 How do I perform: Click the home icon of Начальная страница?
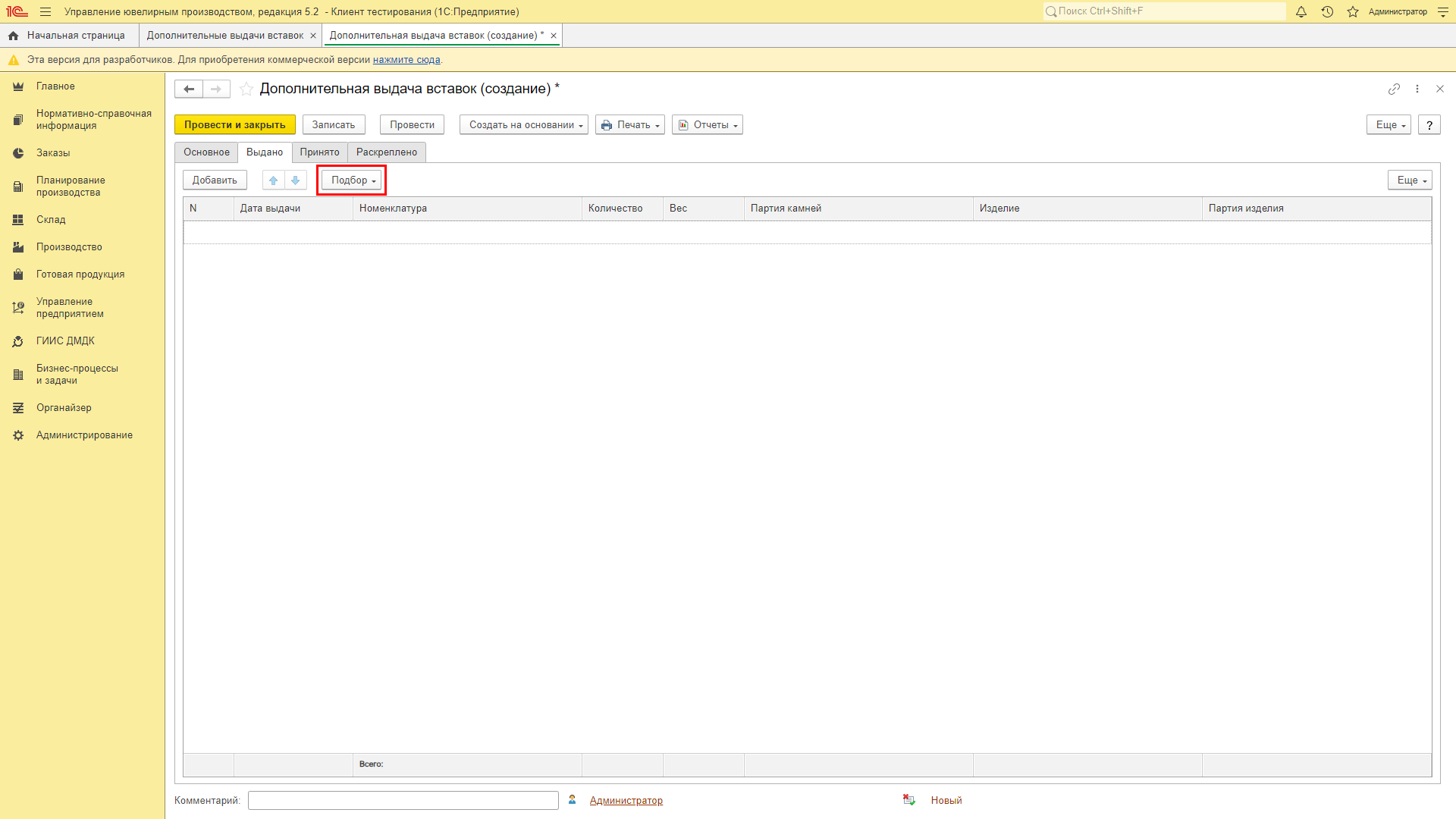[13, 36]
